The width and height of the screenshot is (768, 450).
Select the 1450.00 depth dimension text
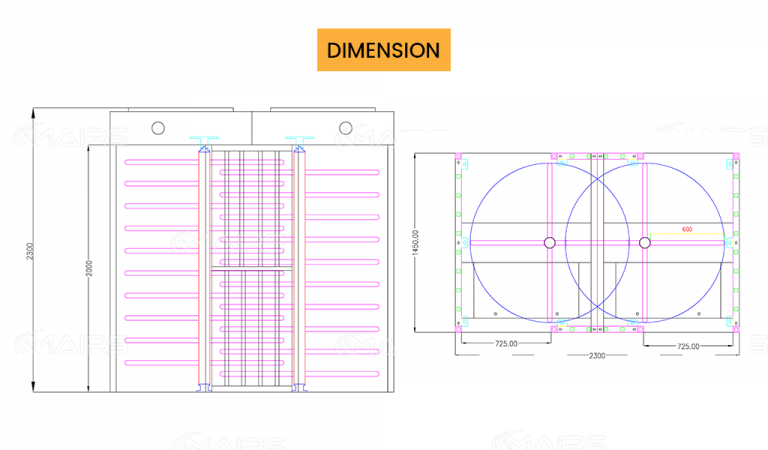[x=415, y=241]
